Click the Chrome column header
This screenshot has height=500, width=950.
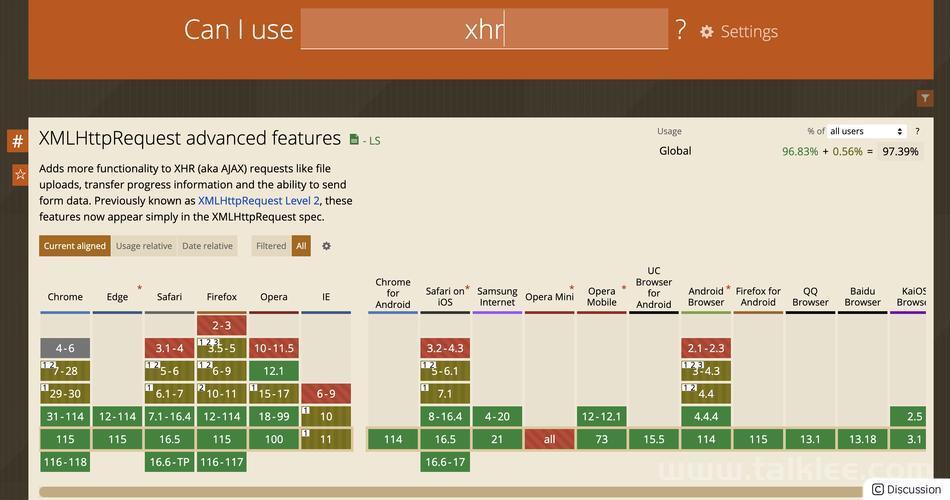65,297
